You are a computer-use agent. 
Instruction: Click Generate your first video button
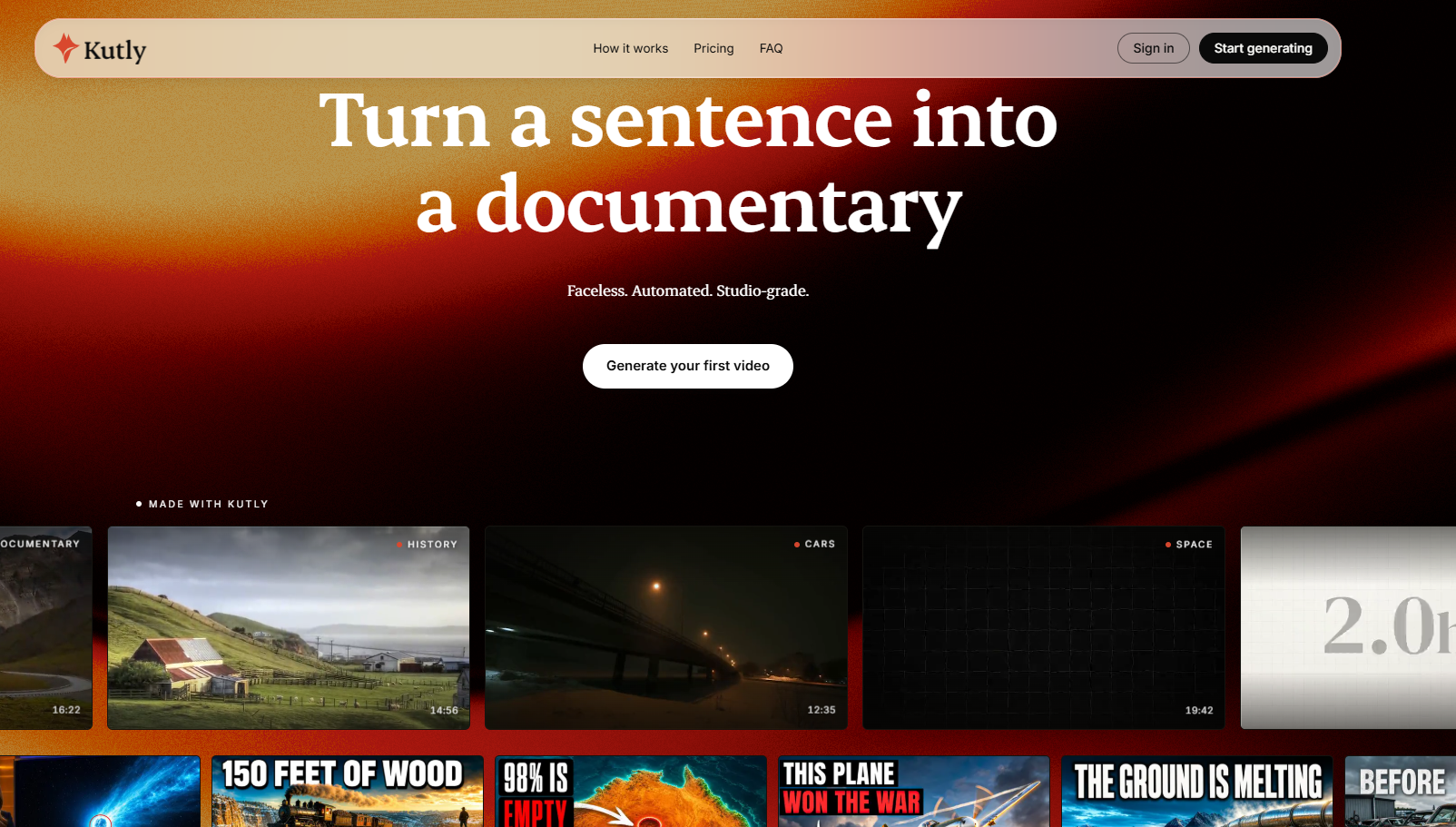point(687,366)
